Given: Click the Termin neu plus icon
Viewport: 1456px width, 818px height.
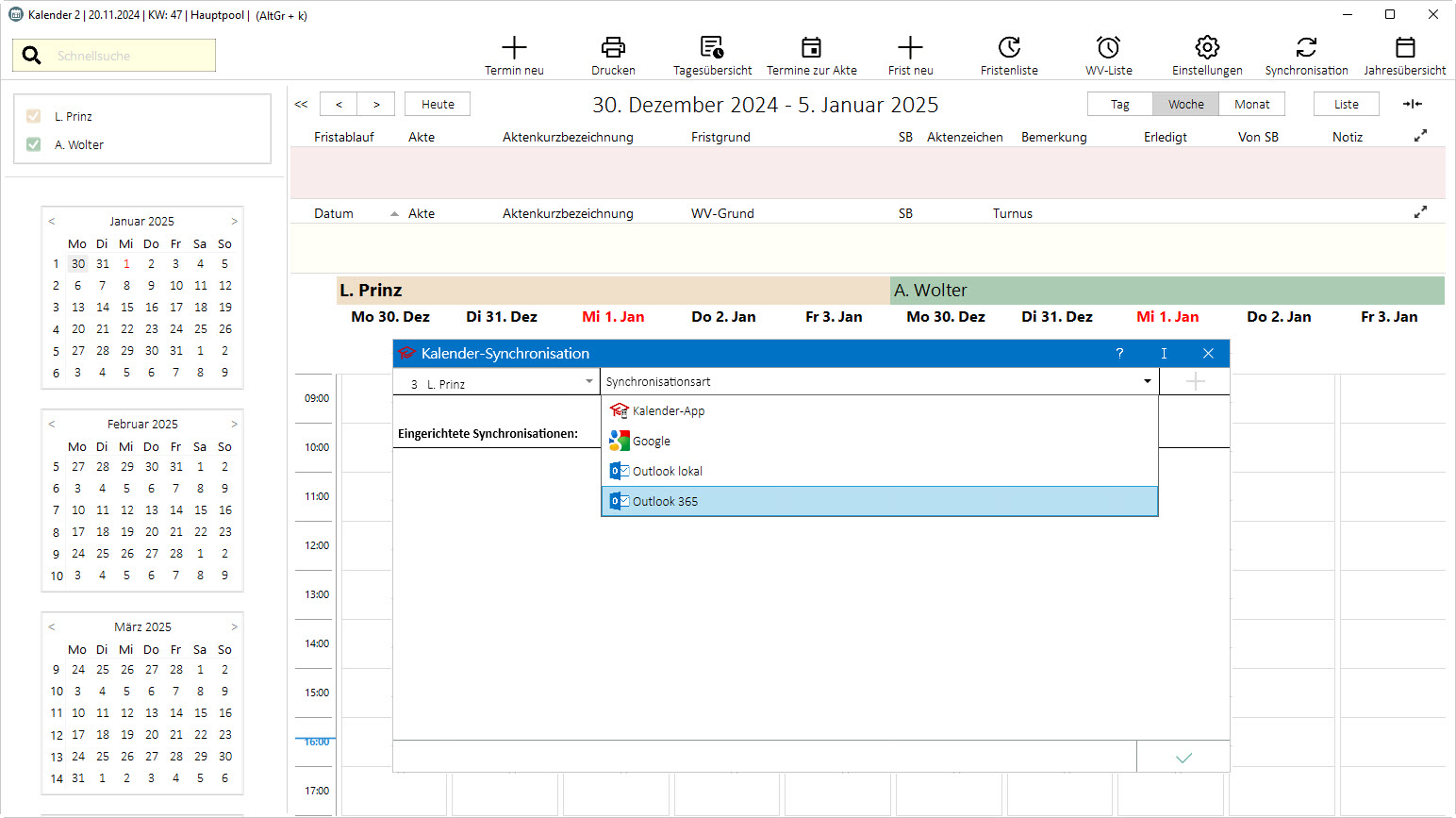Looking at the screenshot, I should (x=514, y=48).
